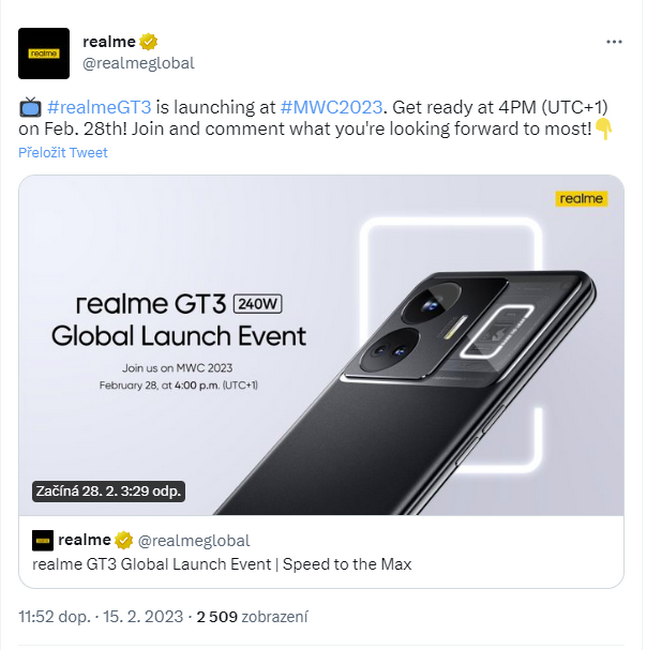Click Přeložit Tweet to translate

click(x=63, y=153)
